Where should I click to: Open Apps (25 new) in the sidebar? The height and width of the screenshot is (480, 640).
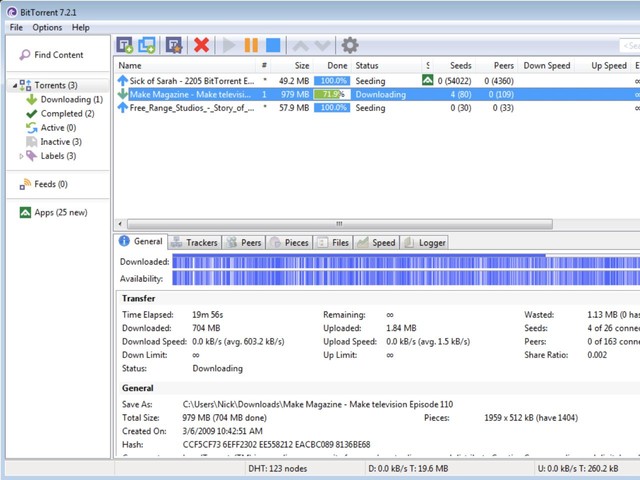[60, 212]
